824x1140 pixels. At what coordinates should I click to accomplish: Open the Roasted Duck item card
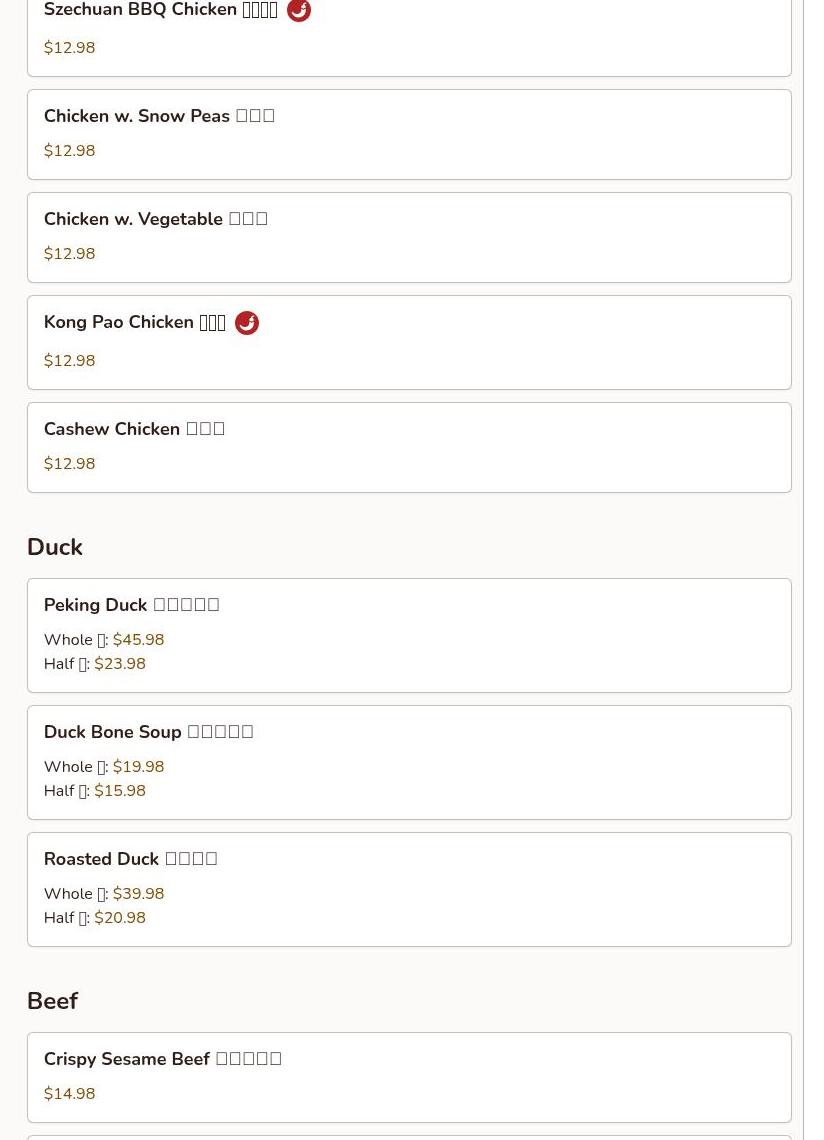(409, 890)
